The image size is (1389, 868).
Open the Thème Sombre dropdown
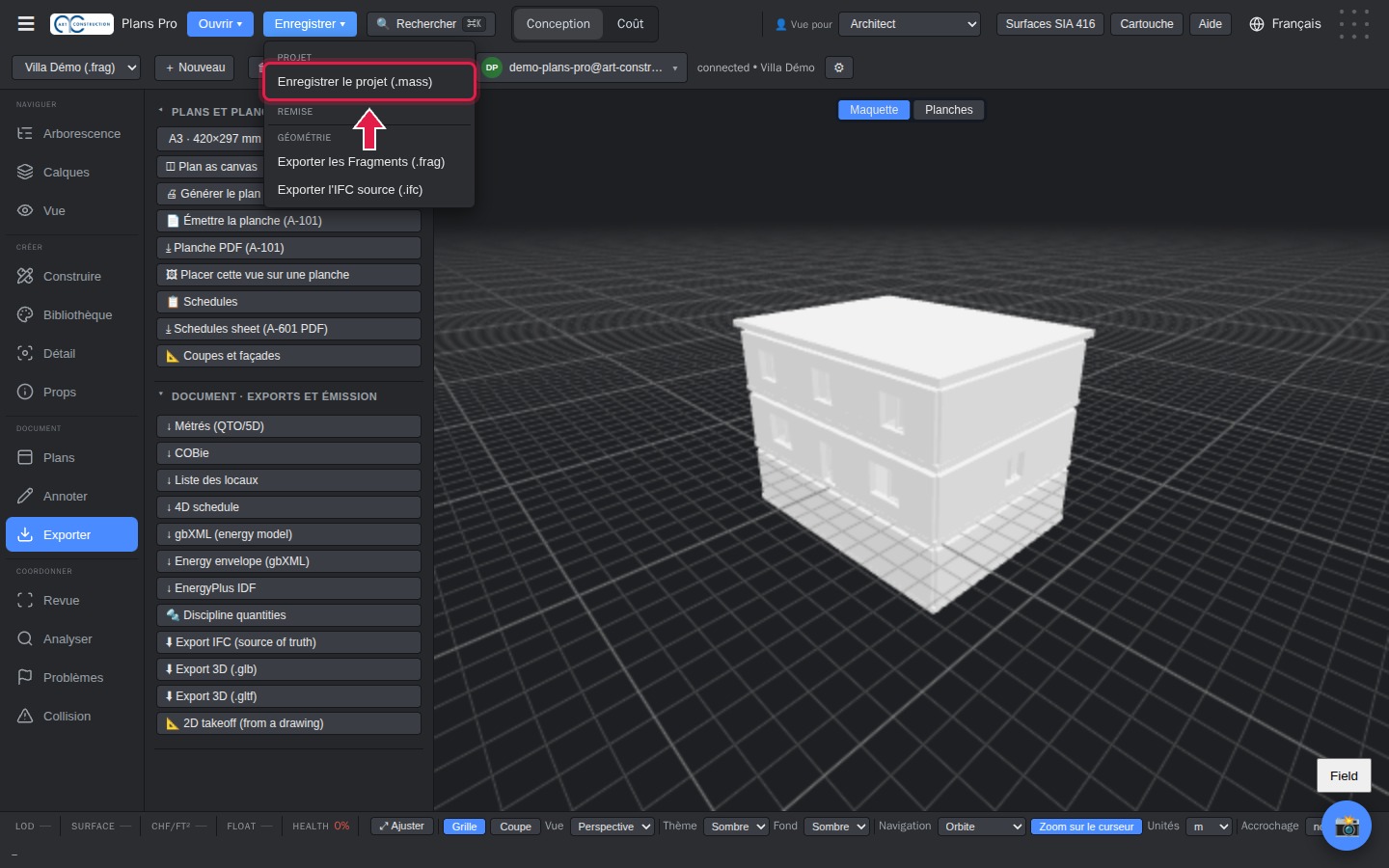[x=736, y=827]
